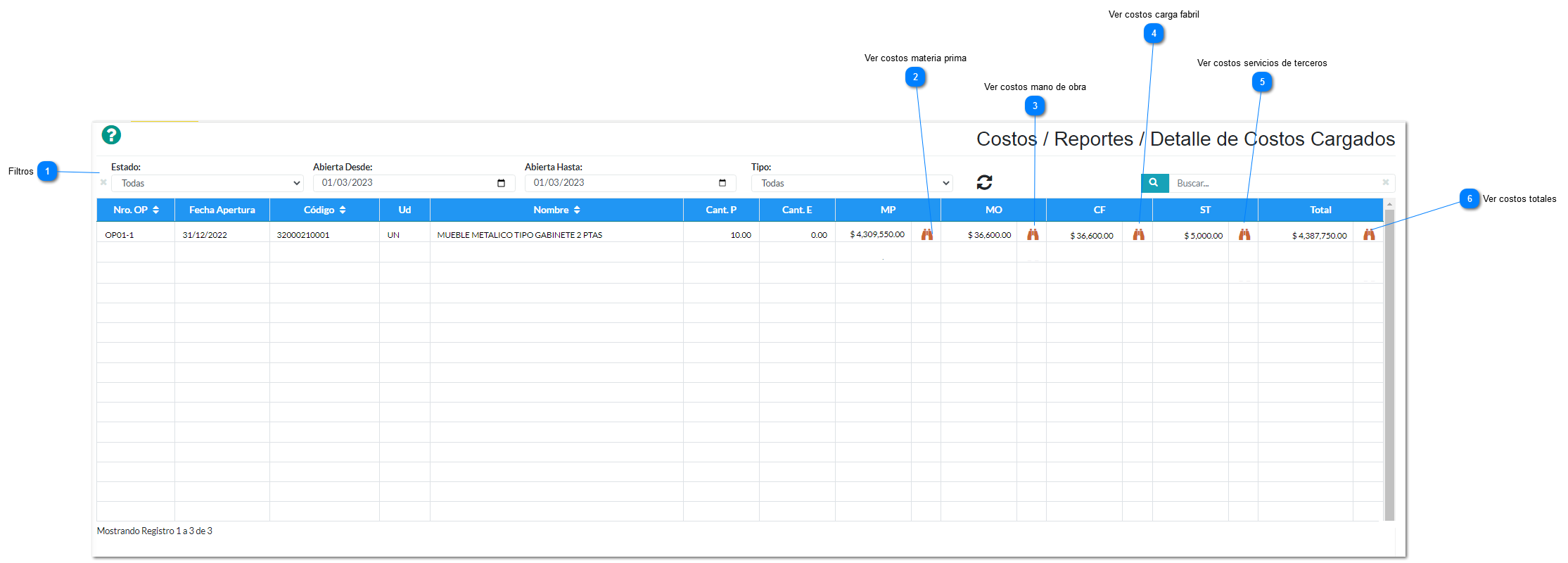Click the Detalle de Costos Cargados title
This screenshot has width=1568, height=563.
pyautogui.click(x=1273, y=139)
